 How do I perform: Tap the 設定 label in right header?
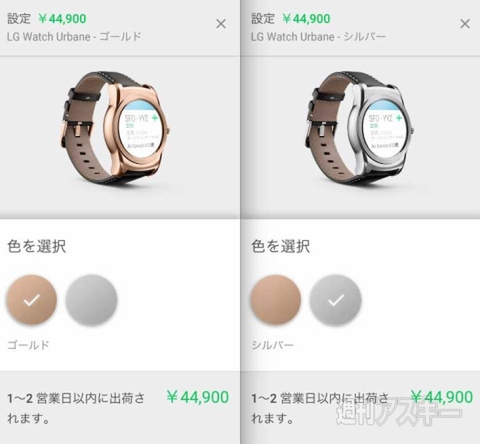(263, 19)
